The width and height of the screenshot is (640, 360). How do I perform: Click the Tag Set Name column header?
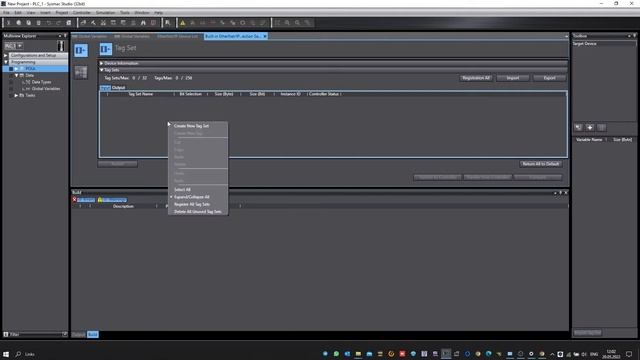(141, 94)
